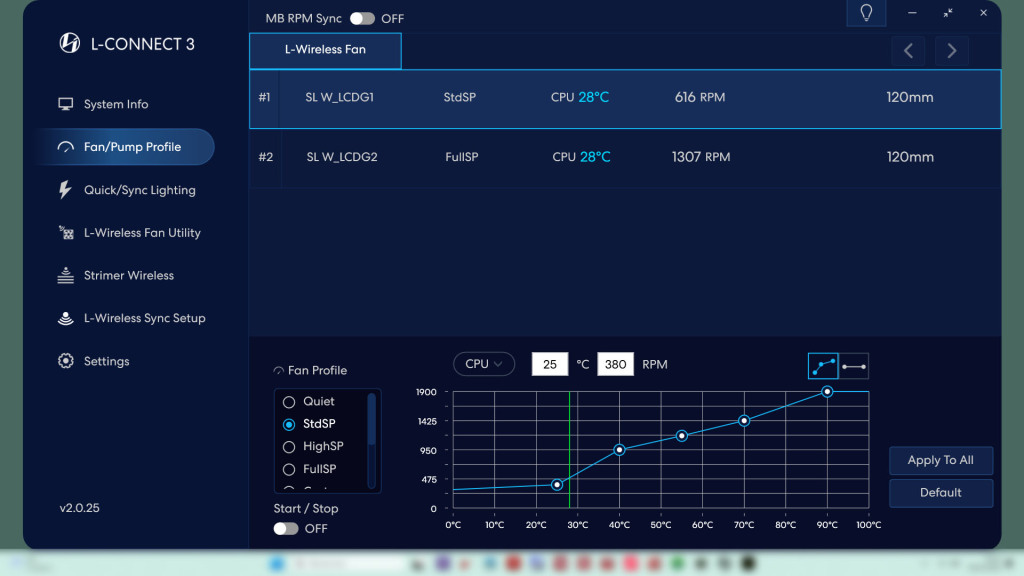Click the Settings gear icon

click(66, 361)
